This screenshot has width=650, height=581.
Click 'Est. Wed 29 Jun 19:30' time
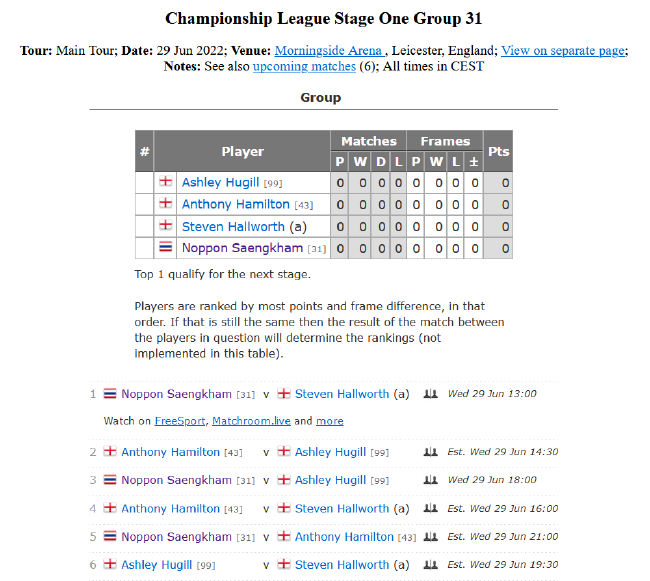point(502,564)
